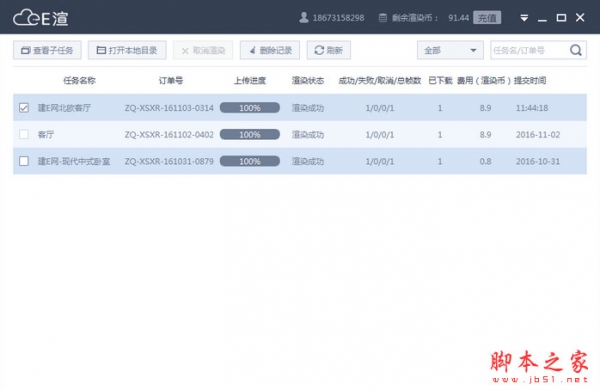Viewport: 600px width, 390px height.
Task: Click the 客厅 task name
Action: click(x=46, y=135)
